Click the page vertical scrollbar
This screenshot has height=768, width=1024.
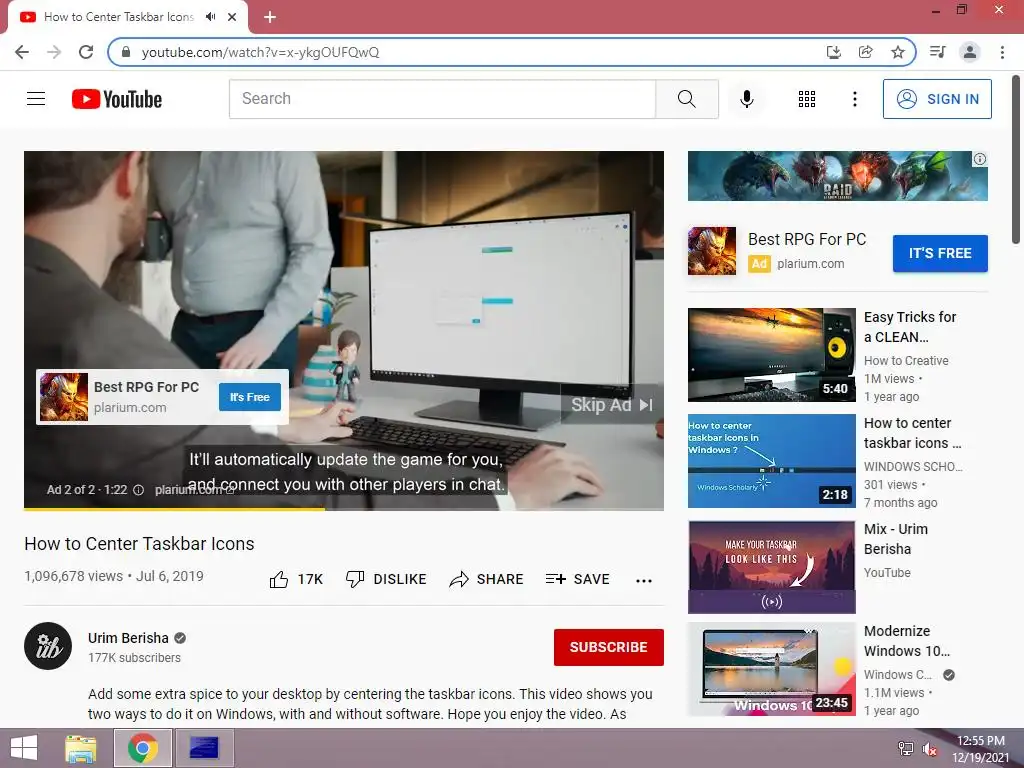(x=1016, y=160)
